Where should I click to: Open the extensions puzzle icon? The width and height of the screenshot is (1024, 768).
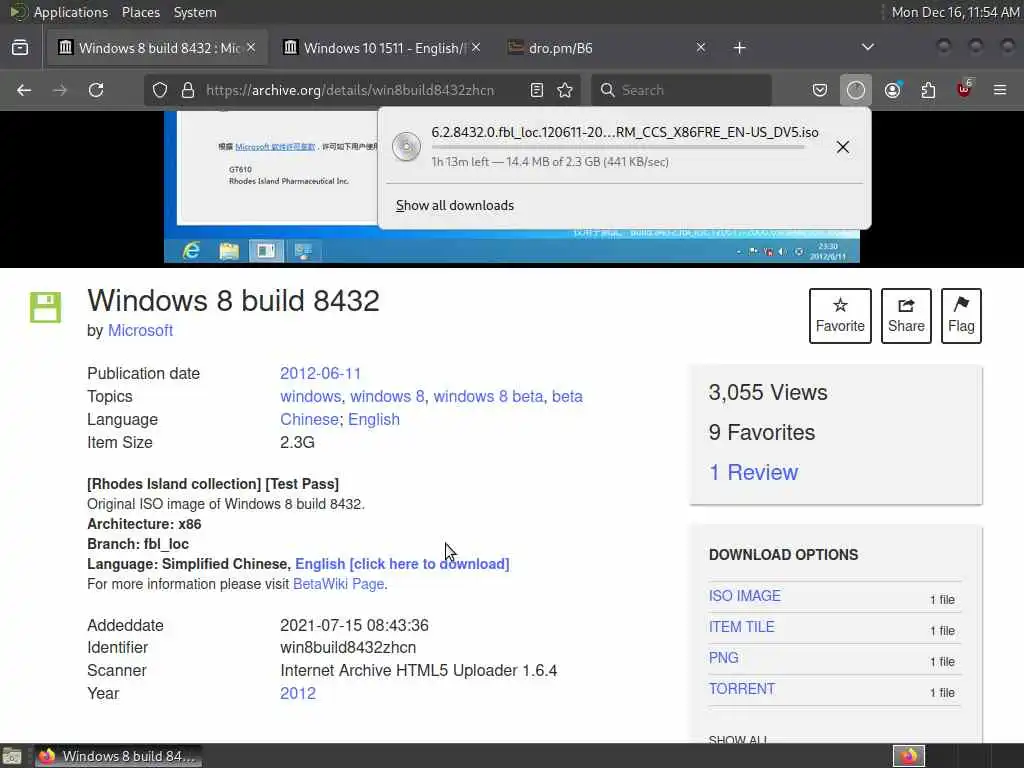tap(928, 90)
